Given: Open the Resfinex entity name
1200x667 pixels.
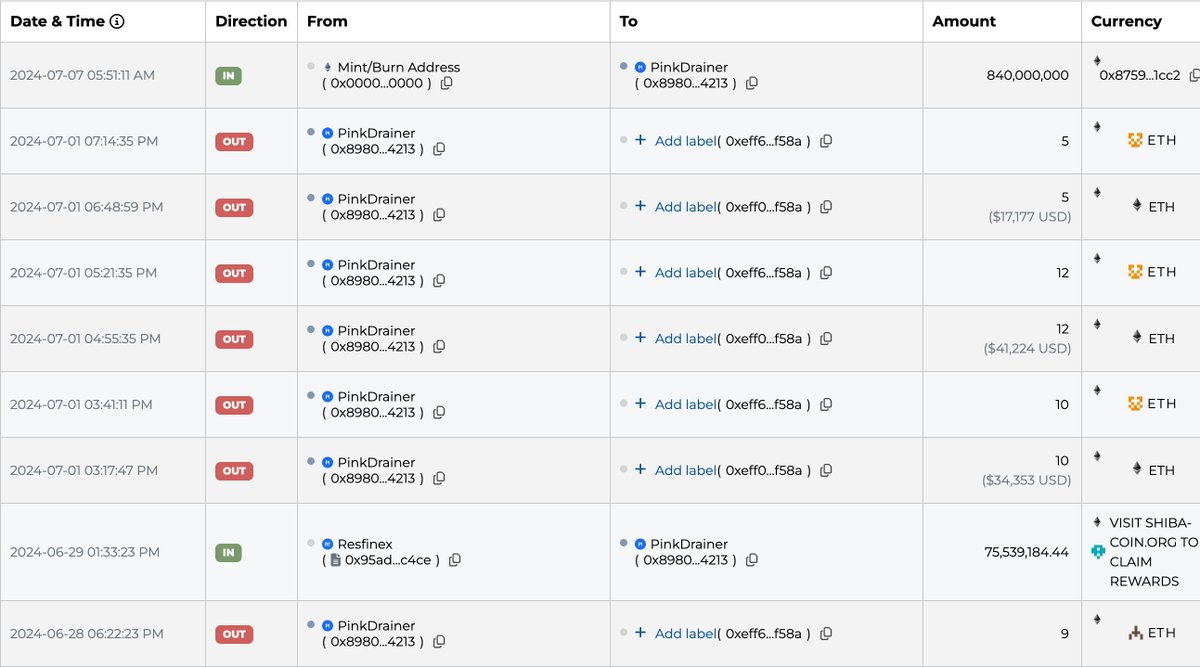Looking at the screenshot, I should 367,544.
